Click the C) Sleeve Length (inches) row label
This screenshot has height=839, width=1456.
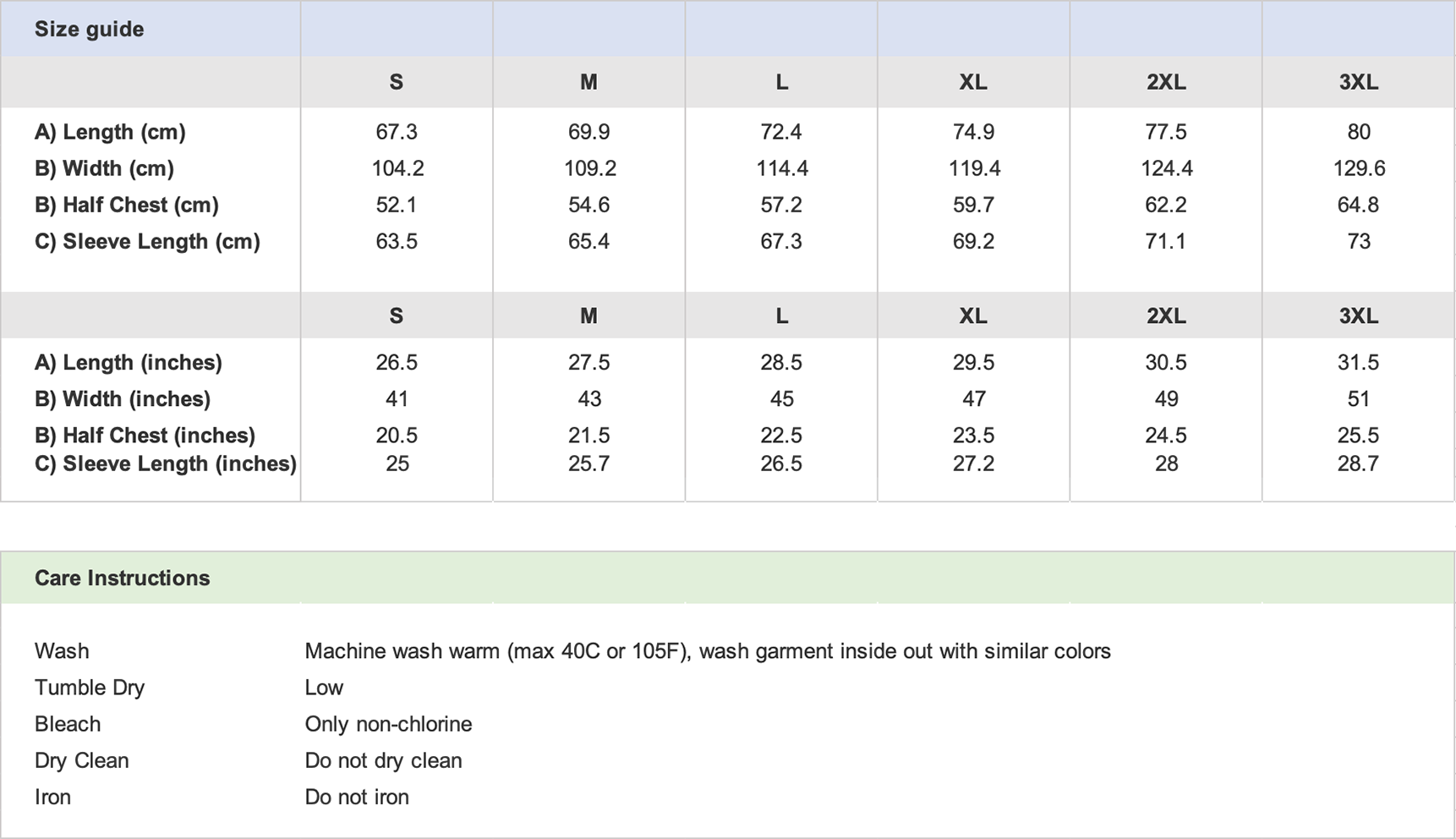tap(165, 463)
